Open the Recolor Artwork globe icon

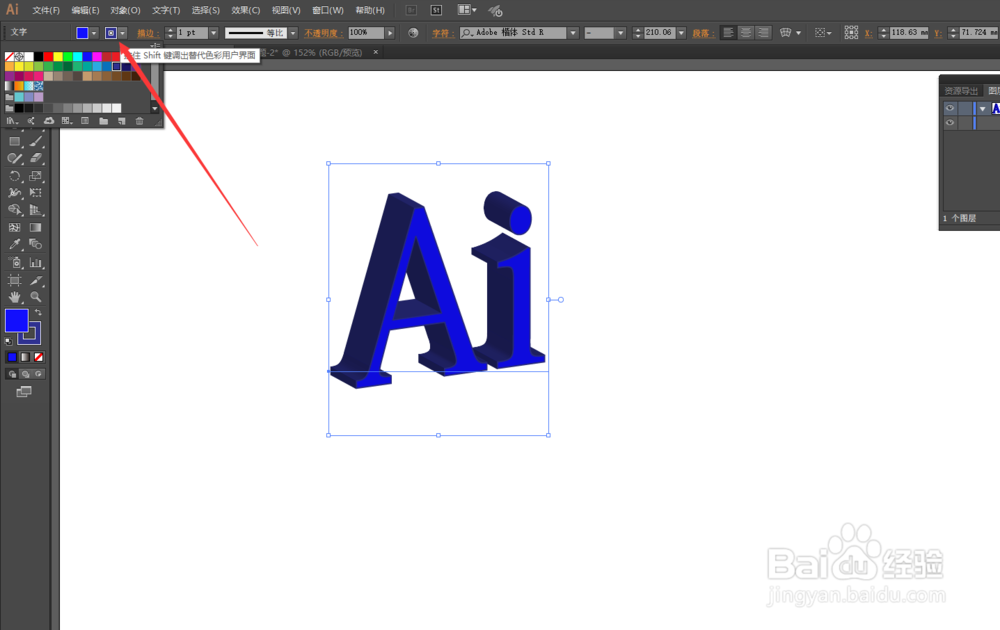(413, 33)
